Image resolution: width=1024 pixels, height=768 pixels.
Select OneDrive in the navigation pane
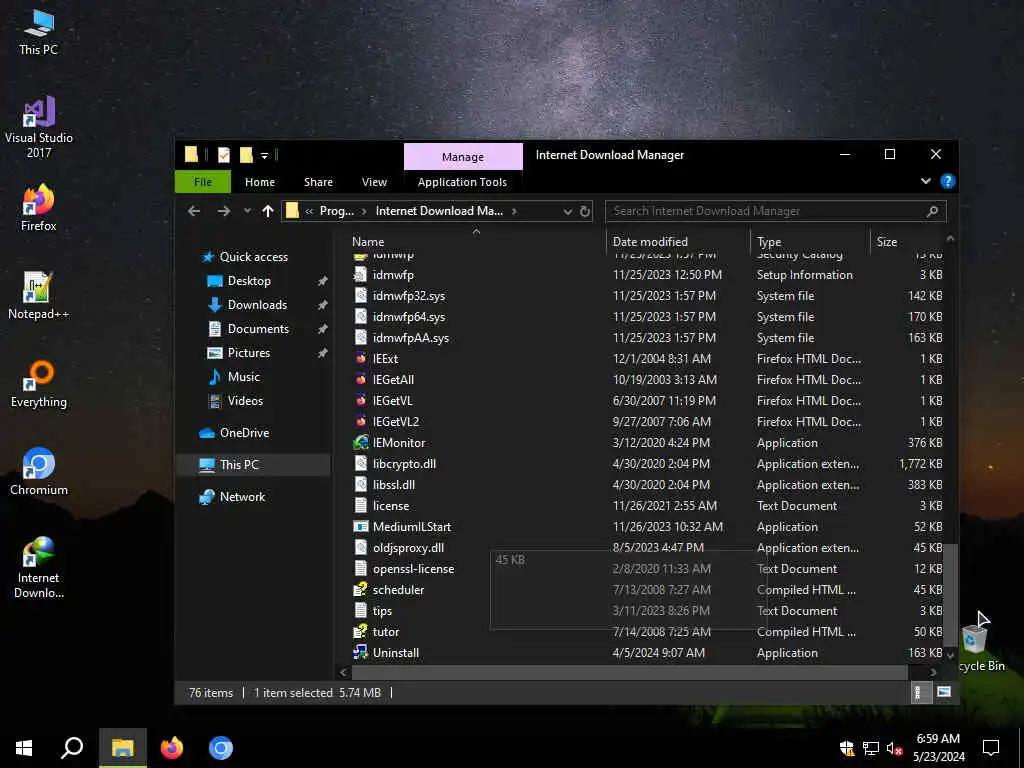click(244, 433)
